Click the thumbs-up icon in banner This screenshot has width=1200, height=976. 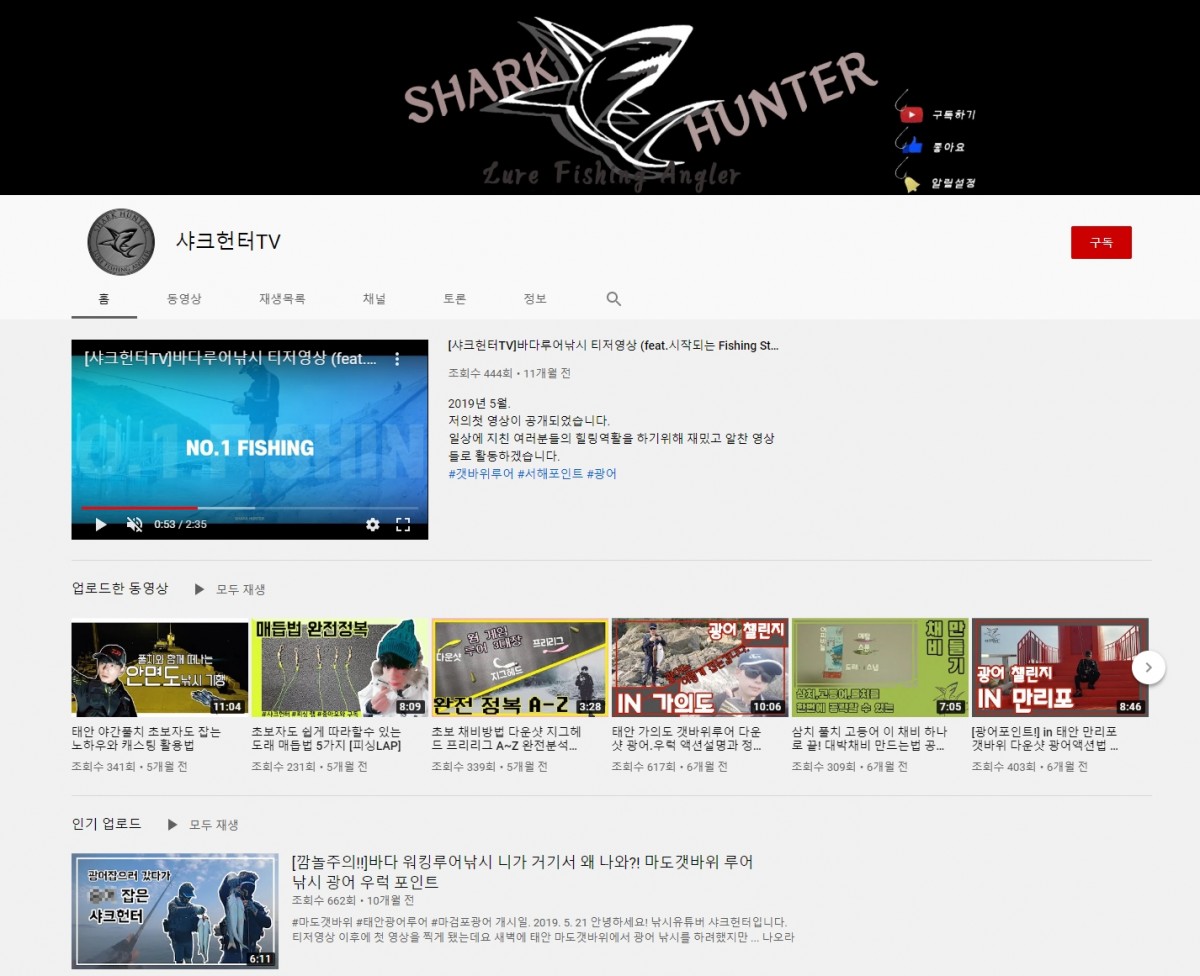[x=911, y=147]
